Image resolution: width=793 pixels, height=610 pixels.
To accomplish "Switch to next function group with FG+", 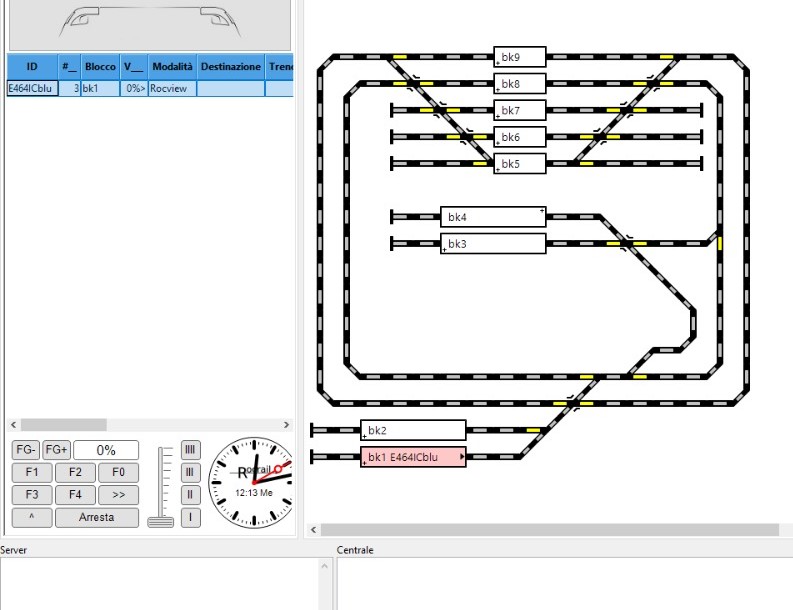I will click(55, 450).
